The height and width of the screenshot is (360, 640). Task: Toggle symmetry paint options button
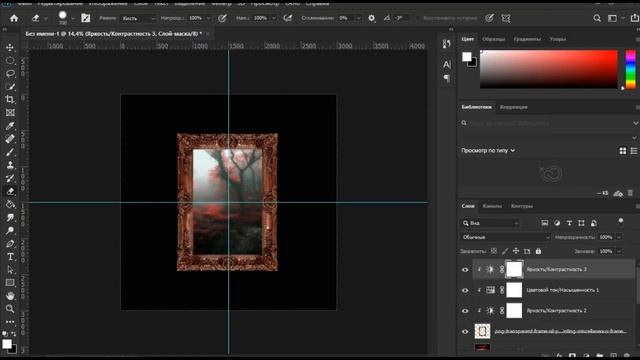pos(506,18)
